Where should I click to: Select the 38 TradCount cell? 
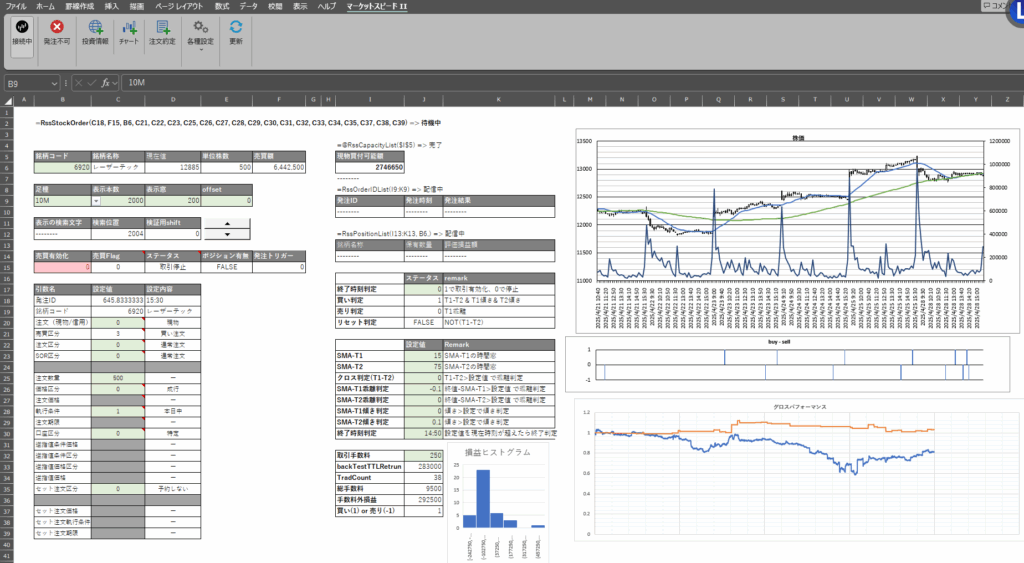[424, 477]
